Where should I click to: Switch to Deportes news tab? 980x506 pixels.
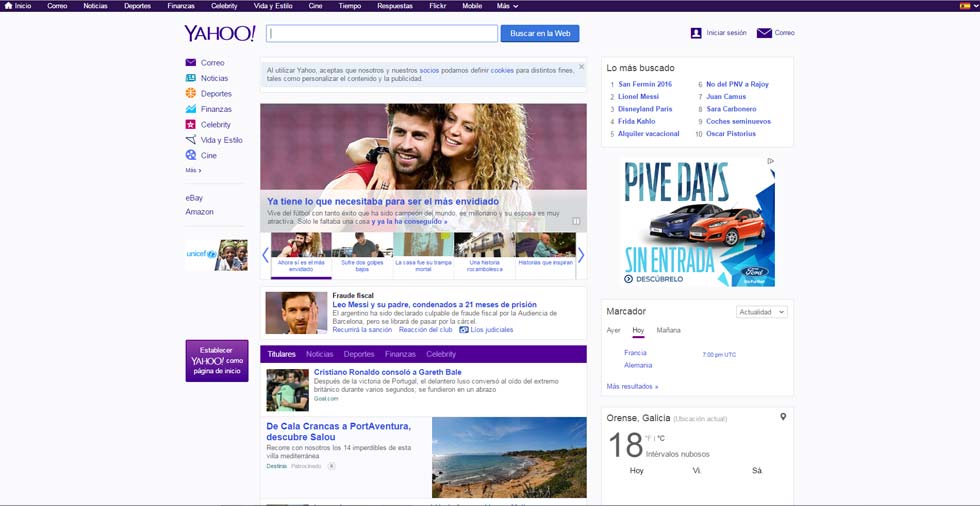tap(359, 354)
